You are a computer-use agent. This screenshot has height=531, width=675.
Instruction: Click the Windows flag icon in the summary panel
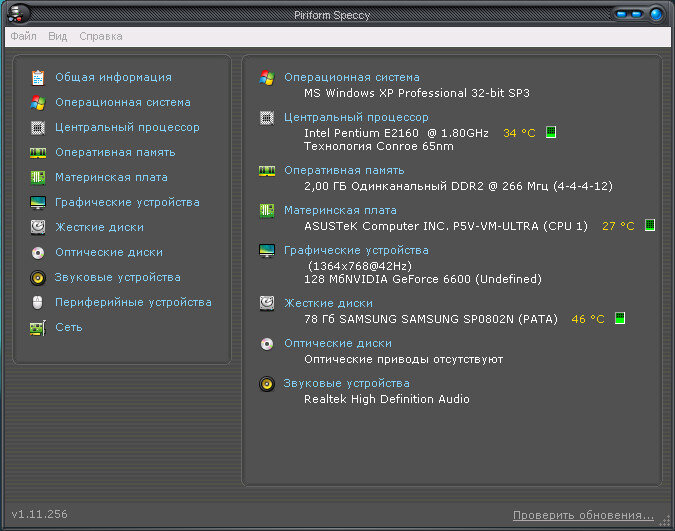[267, 78]
